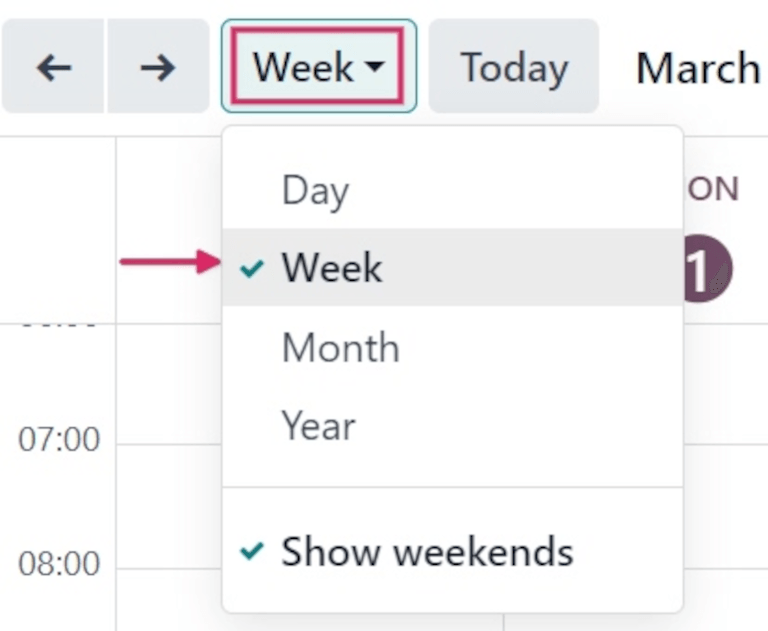This screenshot has height=631, width=768.
Task: Click the caret arrow on the Week button
Action: (x=374, y=68)
